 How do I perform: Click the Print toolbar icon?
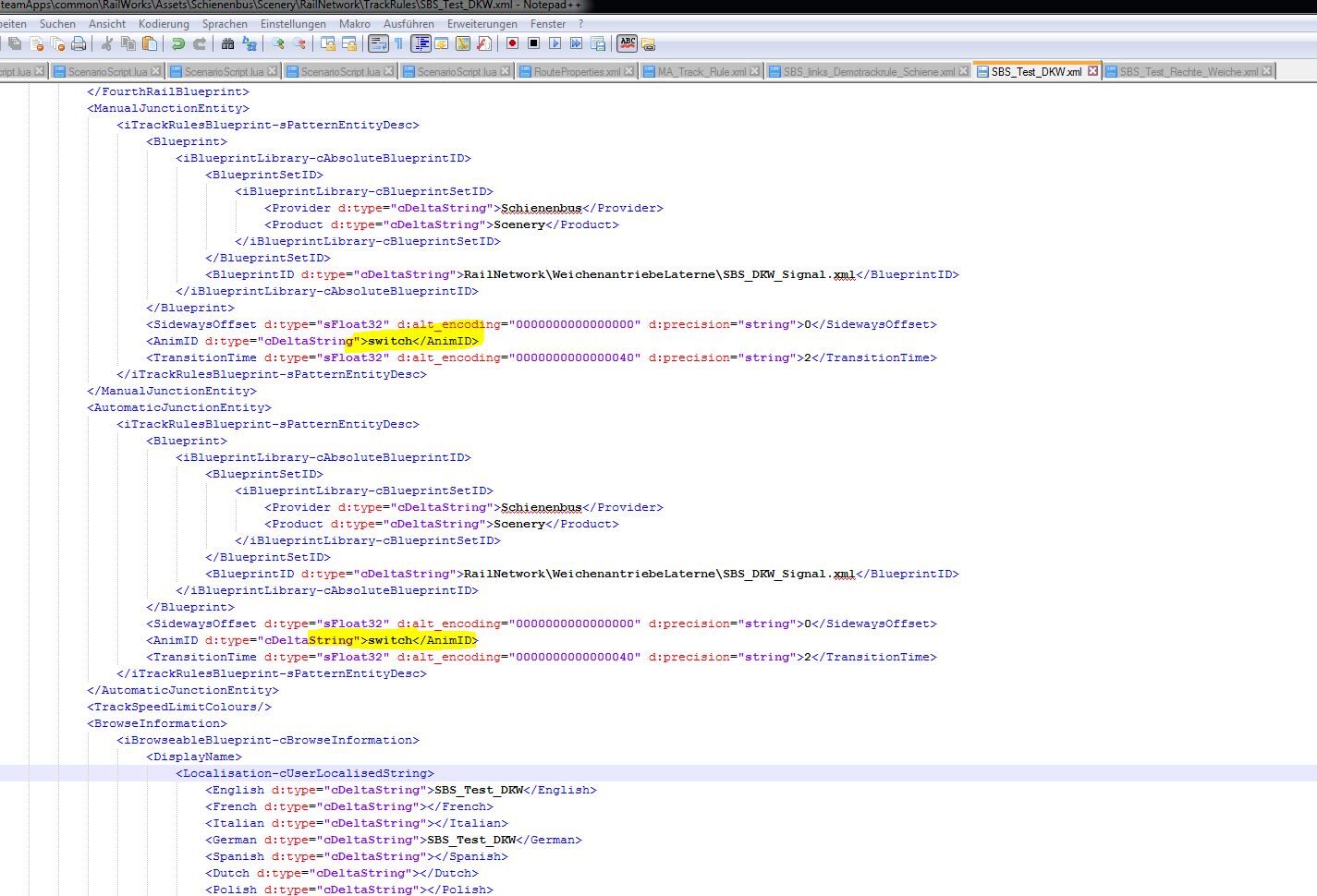[x=79, y=43]
